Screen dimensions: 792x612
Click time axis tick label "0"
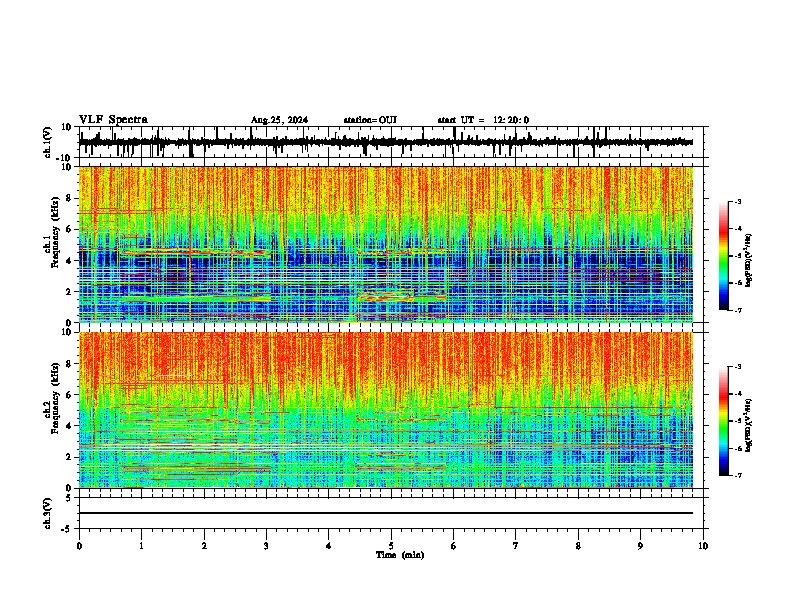click(79, 546)
